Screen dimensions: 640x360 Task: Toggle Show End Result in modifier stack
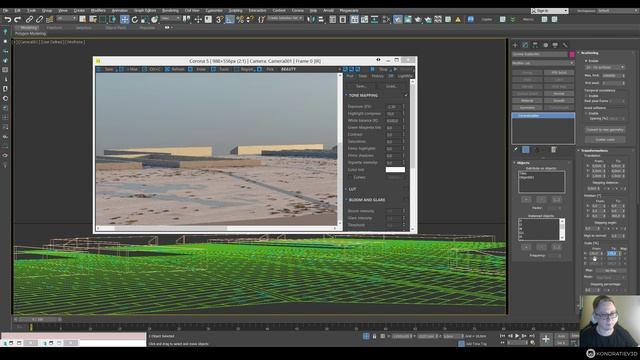click(526, 150)
